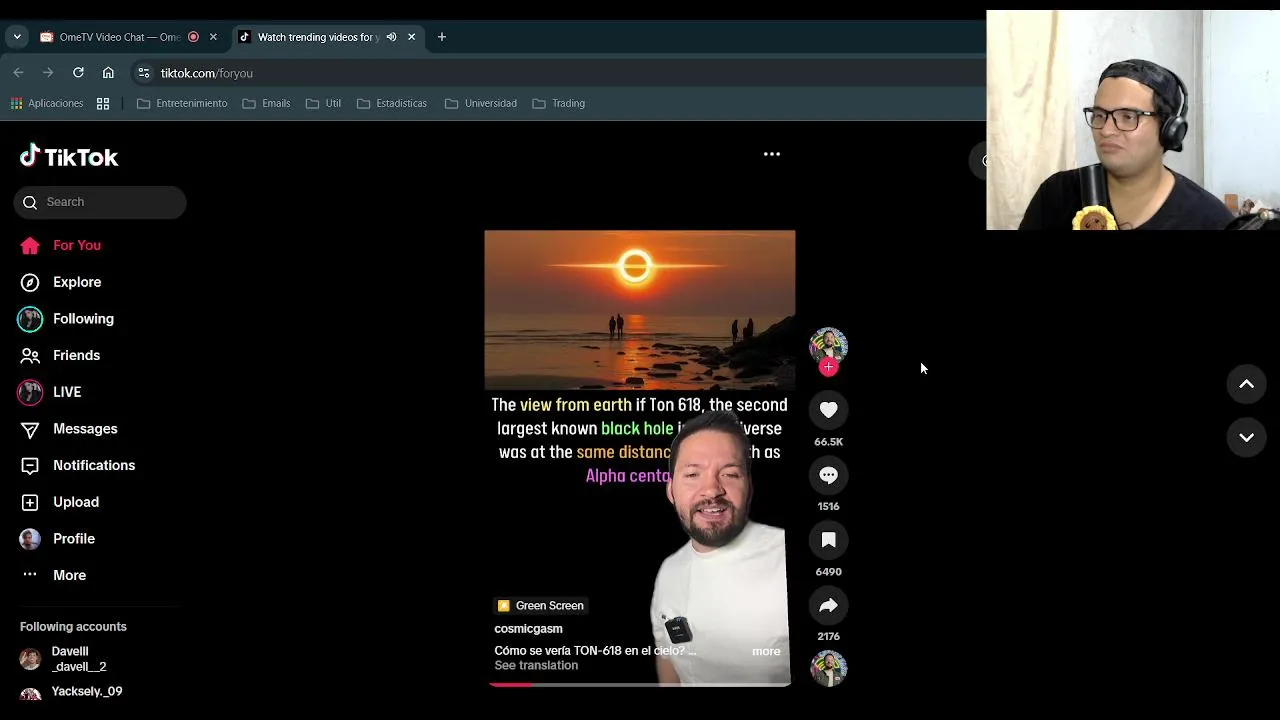
Task: Open Messages in sidebar
Action: coord(69,429)
